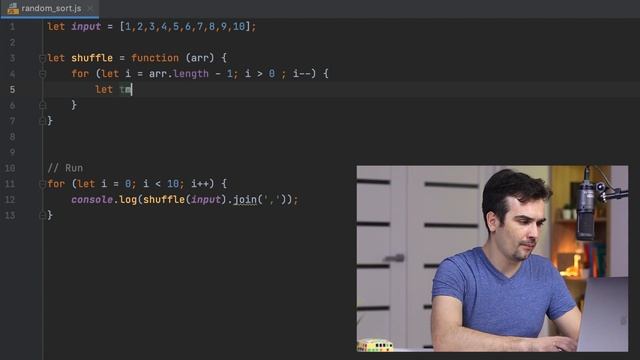Close the random_sort.js tab
Image resolution: width=640 pixels, height=360 pixels.
(90, 8)
